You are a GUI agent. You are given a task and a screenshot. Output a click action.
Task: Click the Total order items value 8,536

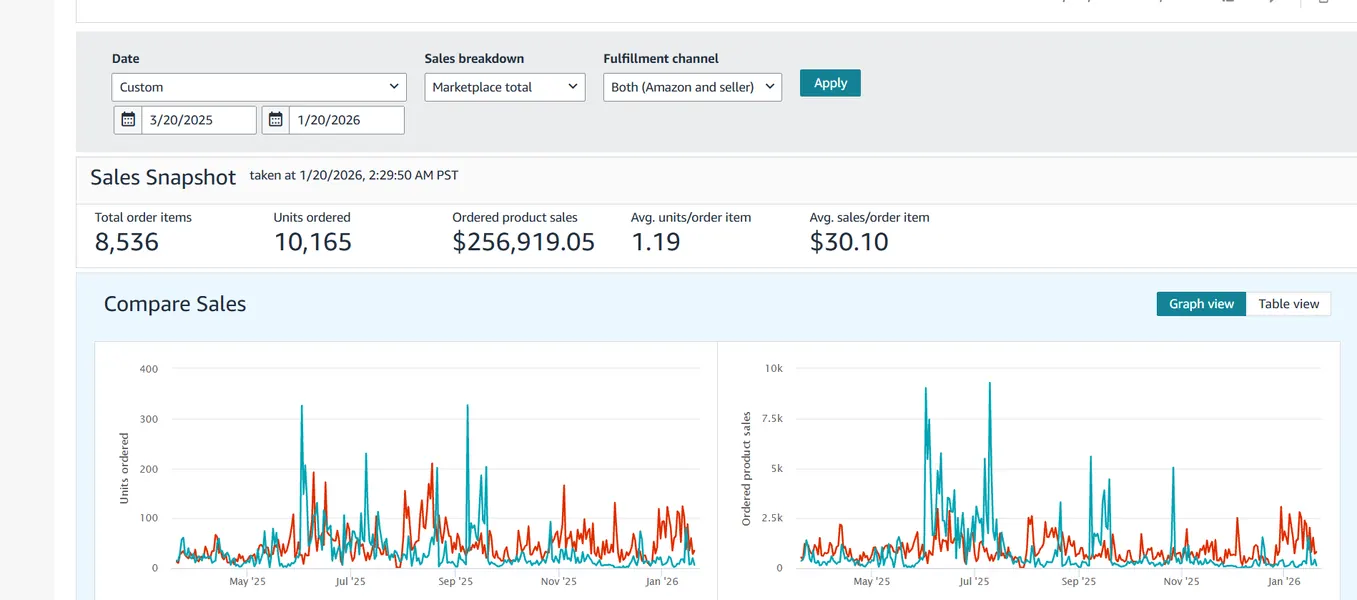pos(127,242)
